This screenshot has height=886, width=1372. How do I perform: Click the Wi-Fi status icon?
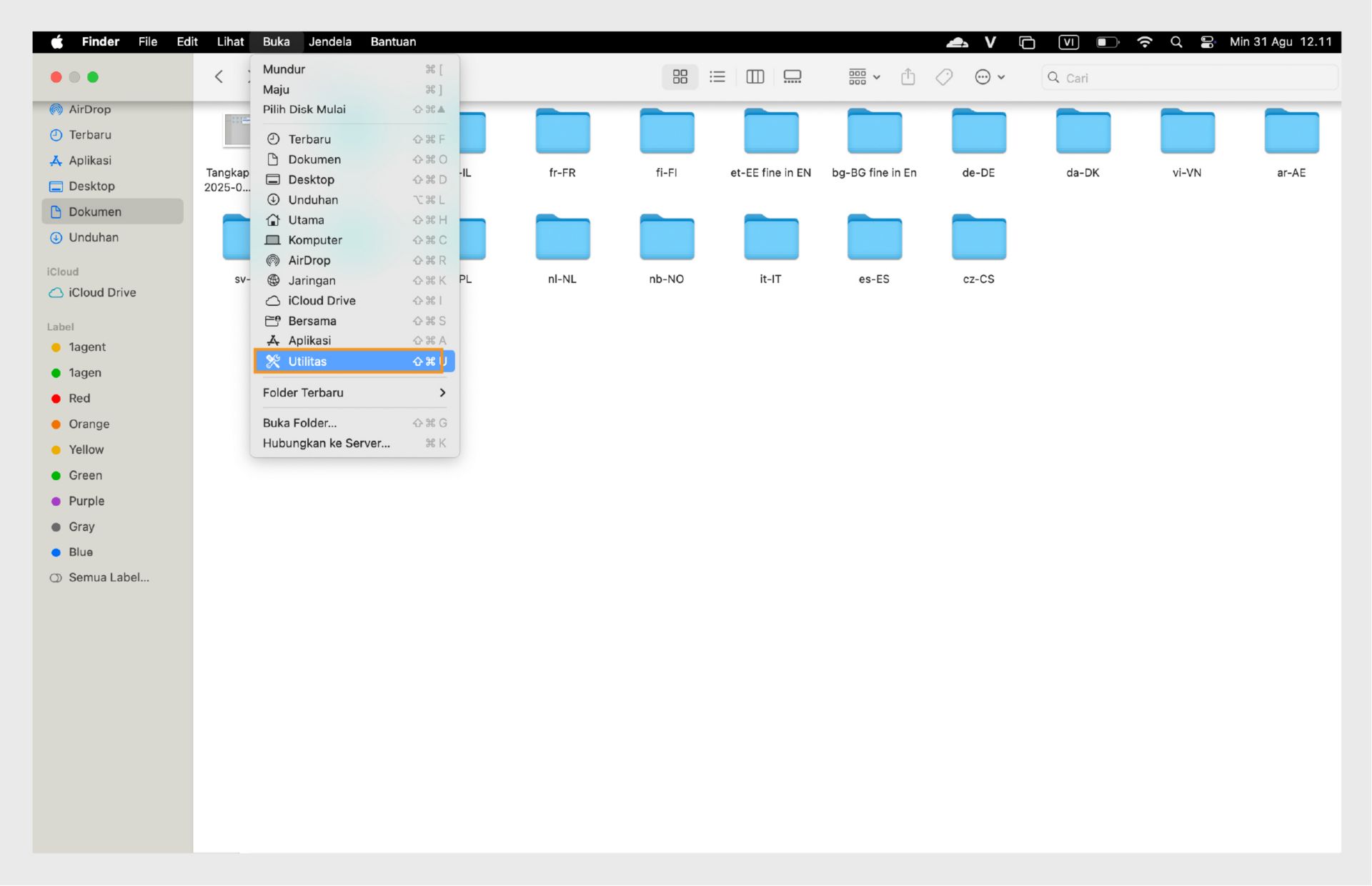pyautogui.click(x=1144, y=42)
